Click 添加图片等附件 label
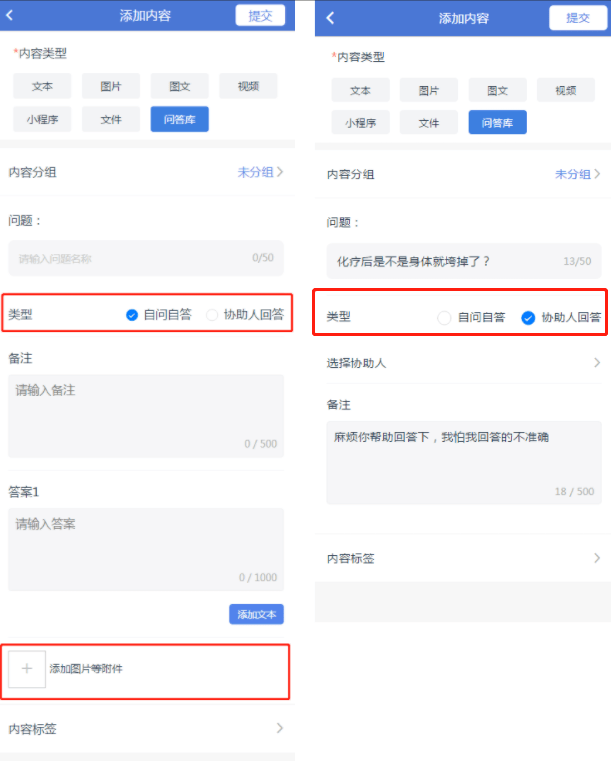The height and width of the screenshot is (761, 611). [x=86, y=669]
